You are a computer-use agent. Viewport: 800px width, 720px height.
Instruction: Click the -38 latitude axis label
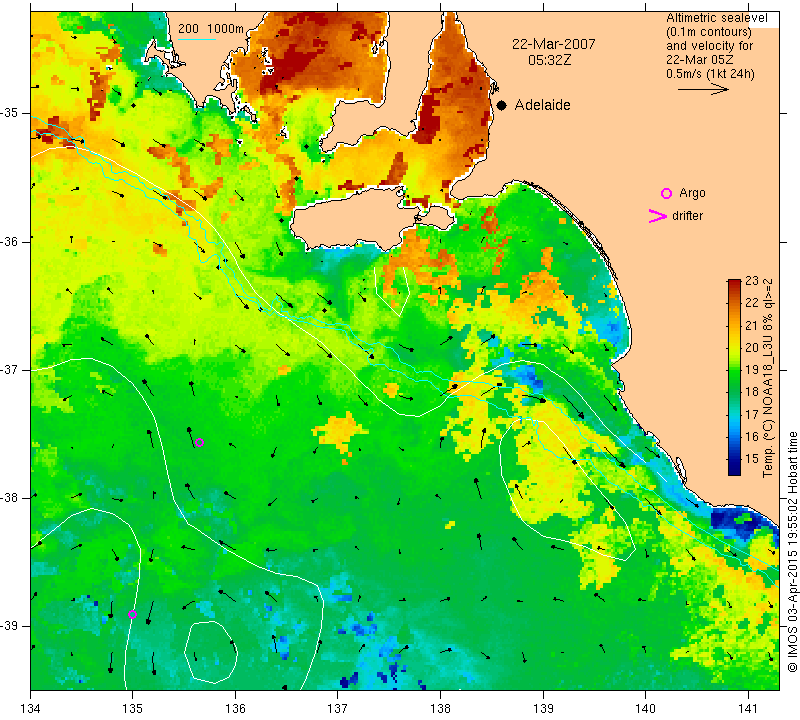click(11, 498)
